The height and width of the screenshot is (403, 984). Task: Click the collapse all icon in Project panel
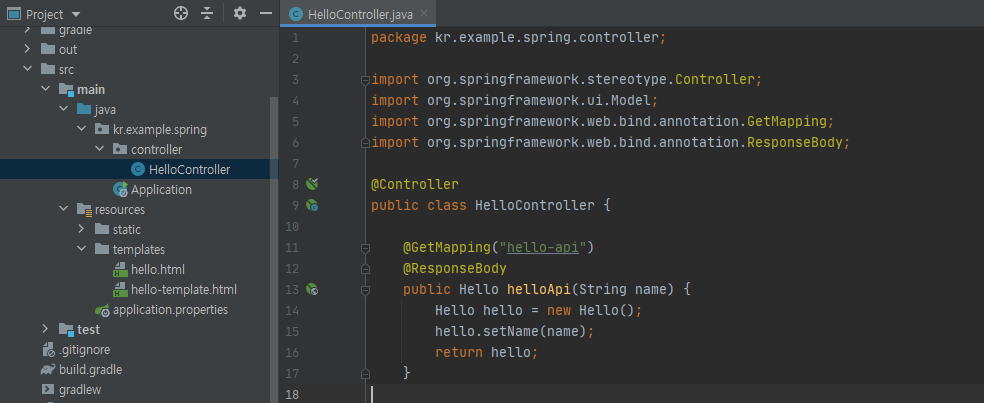[208, 13]
